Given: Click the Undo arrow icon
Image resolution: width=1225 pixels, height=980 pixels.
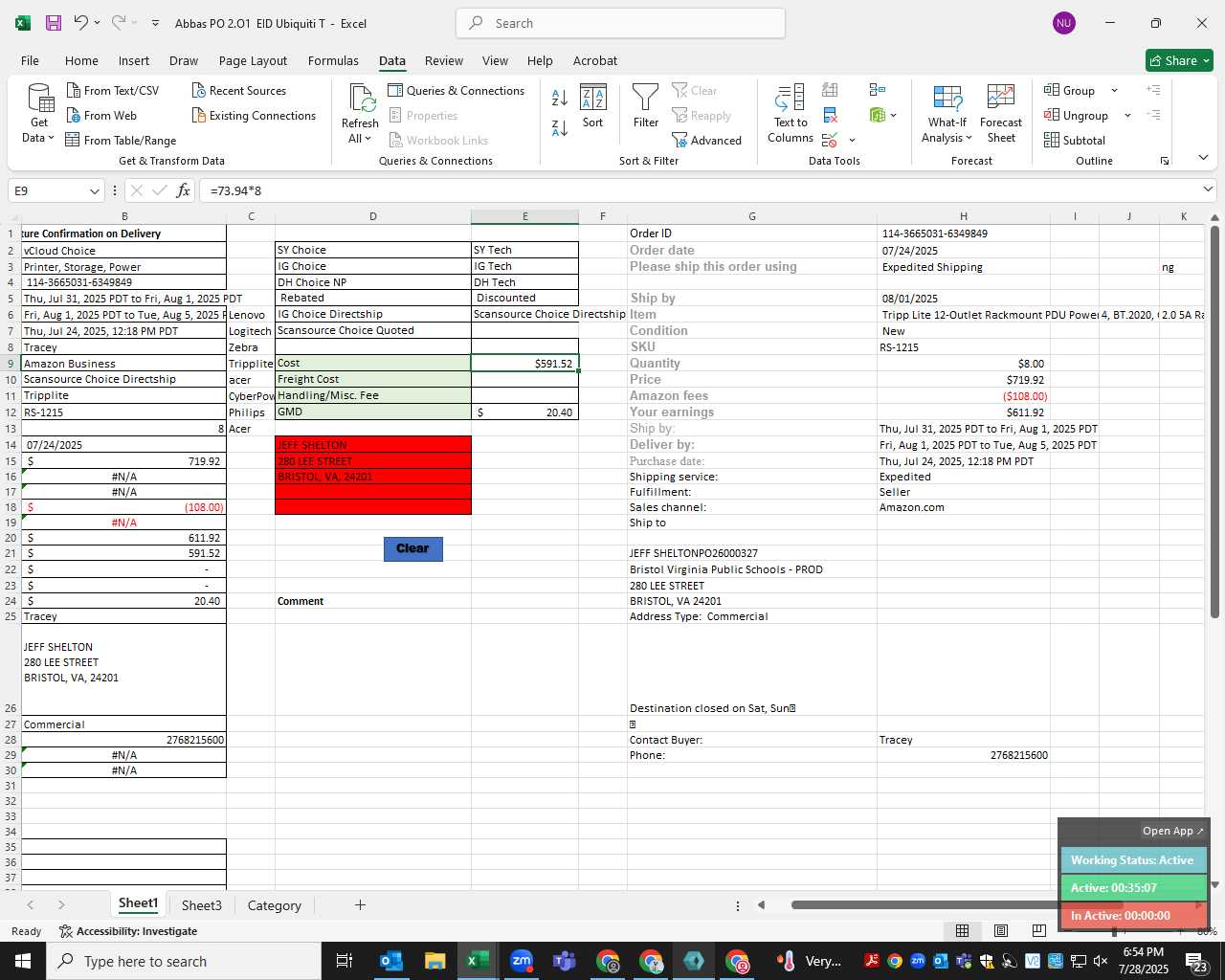Looking at the screenshot, I should coord(80,23).
